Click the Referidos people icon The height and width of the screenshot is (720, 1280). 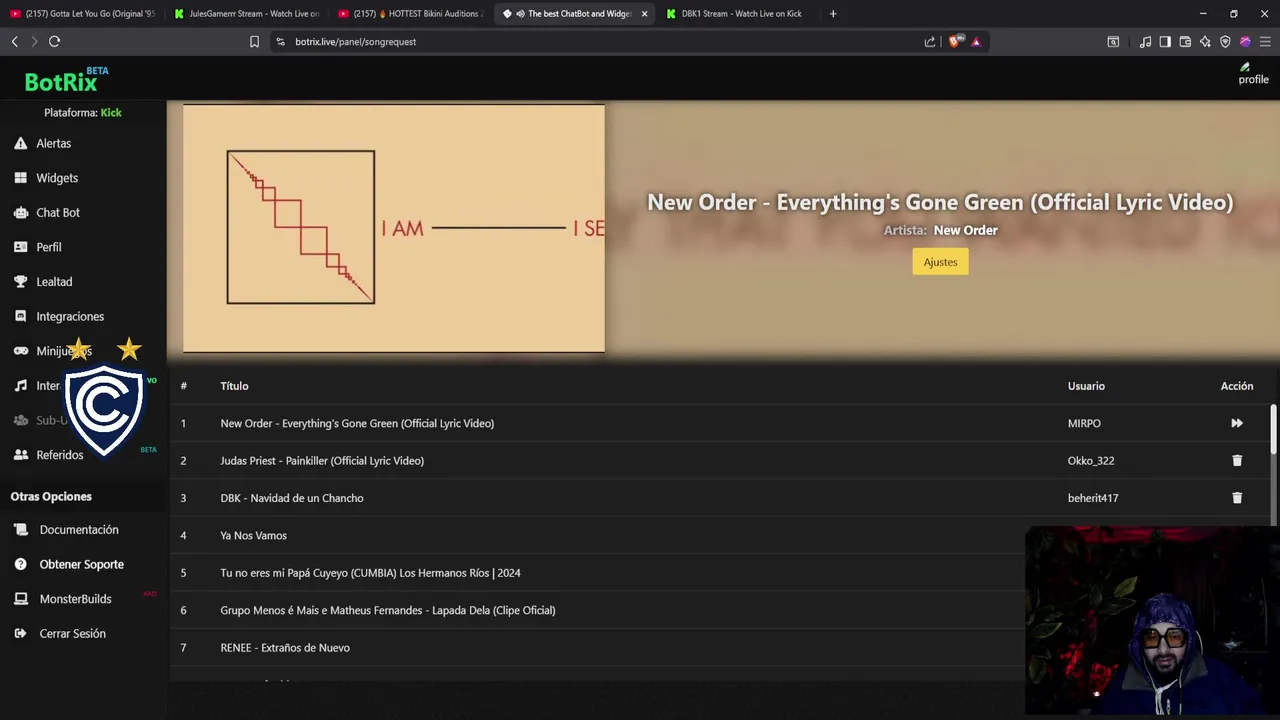click(20, 455)
